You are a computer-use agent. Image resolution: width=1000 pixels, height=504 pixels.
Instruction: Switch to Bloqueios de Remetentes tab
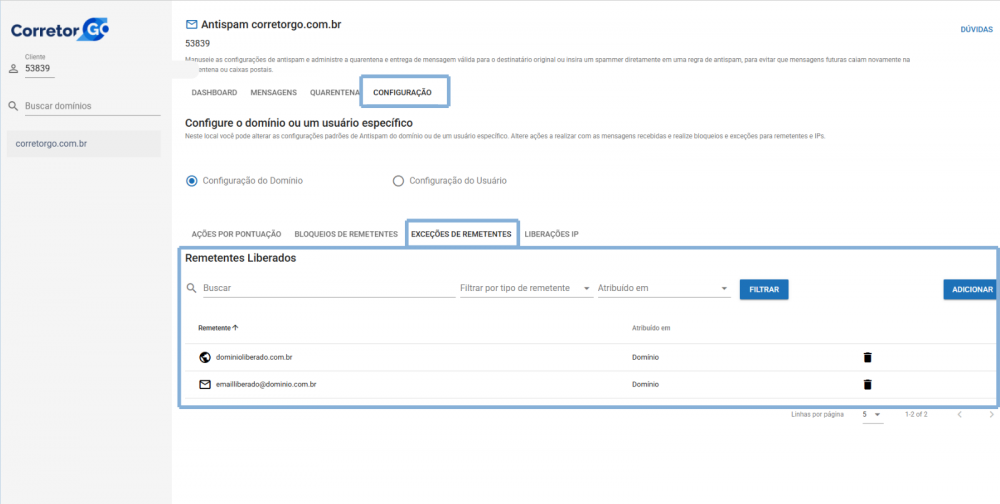click(x=346, y=234)
